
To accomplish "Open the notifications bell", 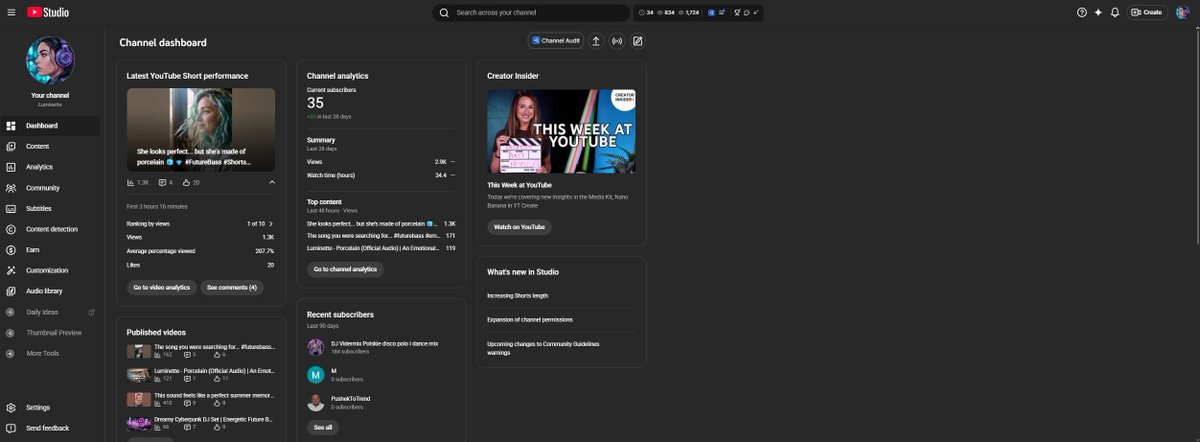I will (x=1115, y=12).
